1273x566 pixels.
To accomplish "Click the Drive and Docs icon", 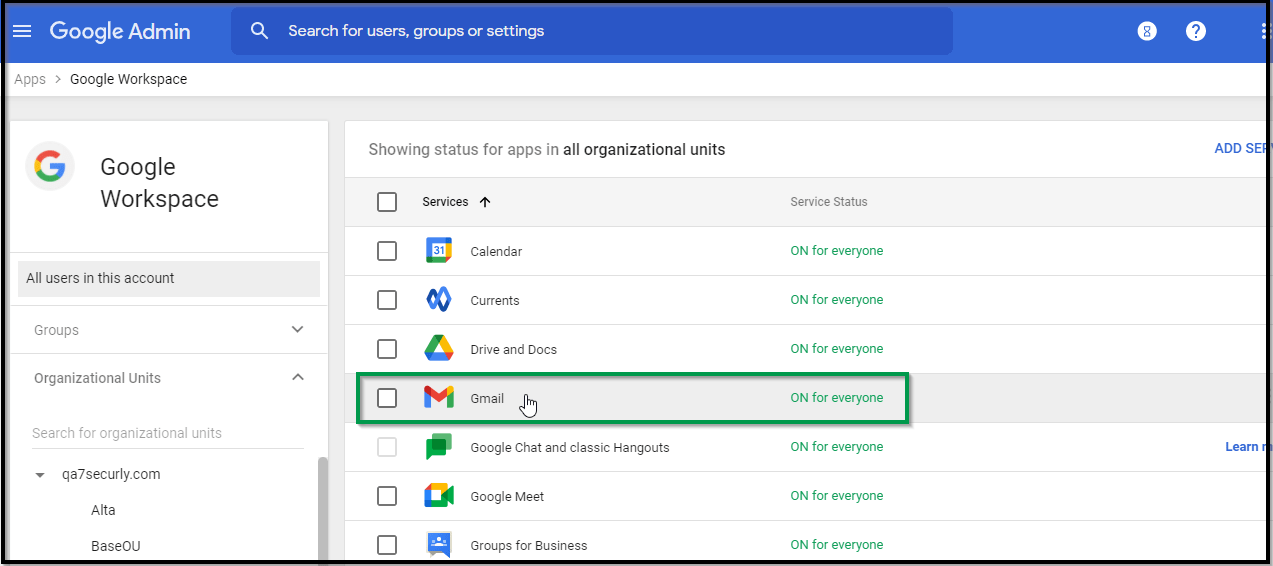I will [x=439, y=349].
